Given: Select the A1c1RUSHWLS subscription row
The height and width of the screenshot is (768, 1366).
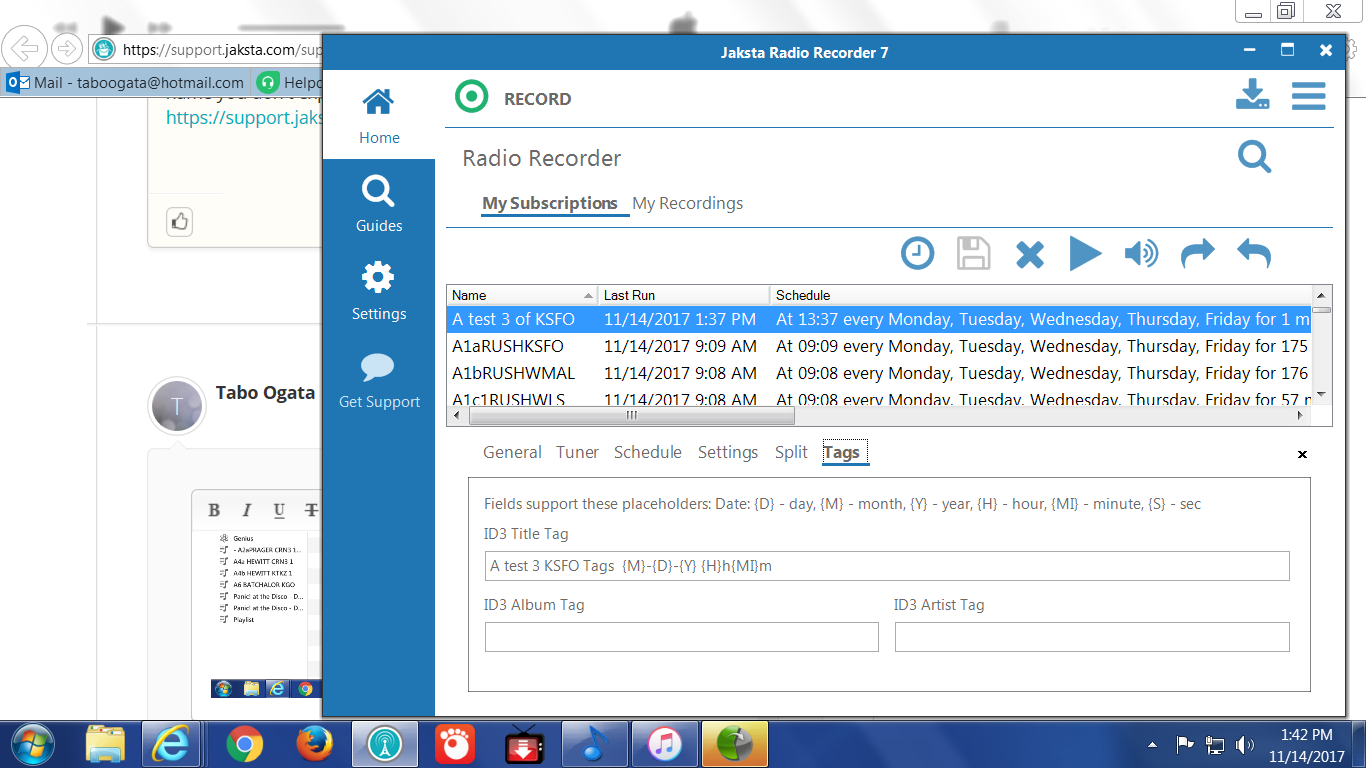Looking at the screenshot, I should click(879, 398).
